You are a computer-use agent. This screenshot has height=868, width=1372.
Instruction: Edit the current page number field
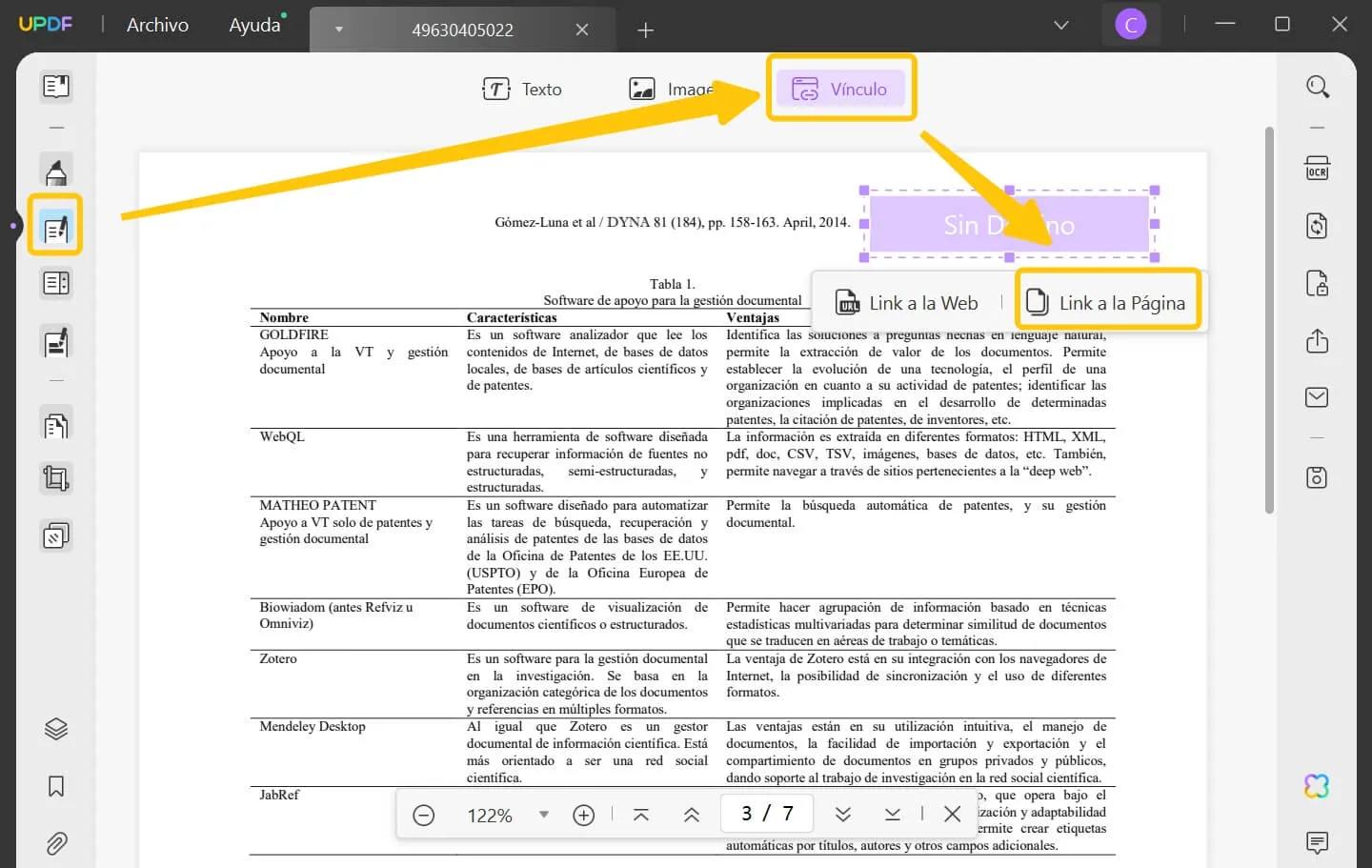(x=767, y=814)
